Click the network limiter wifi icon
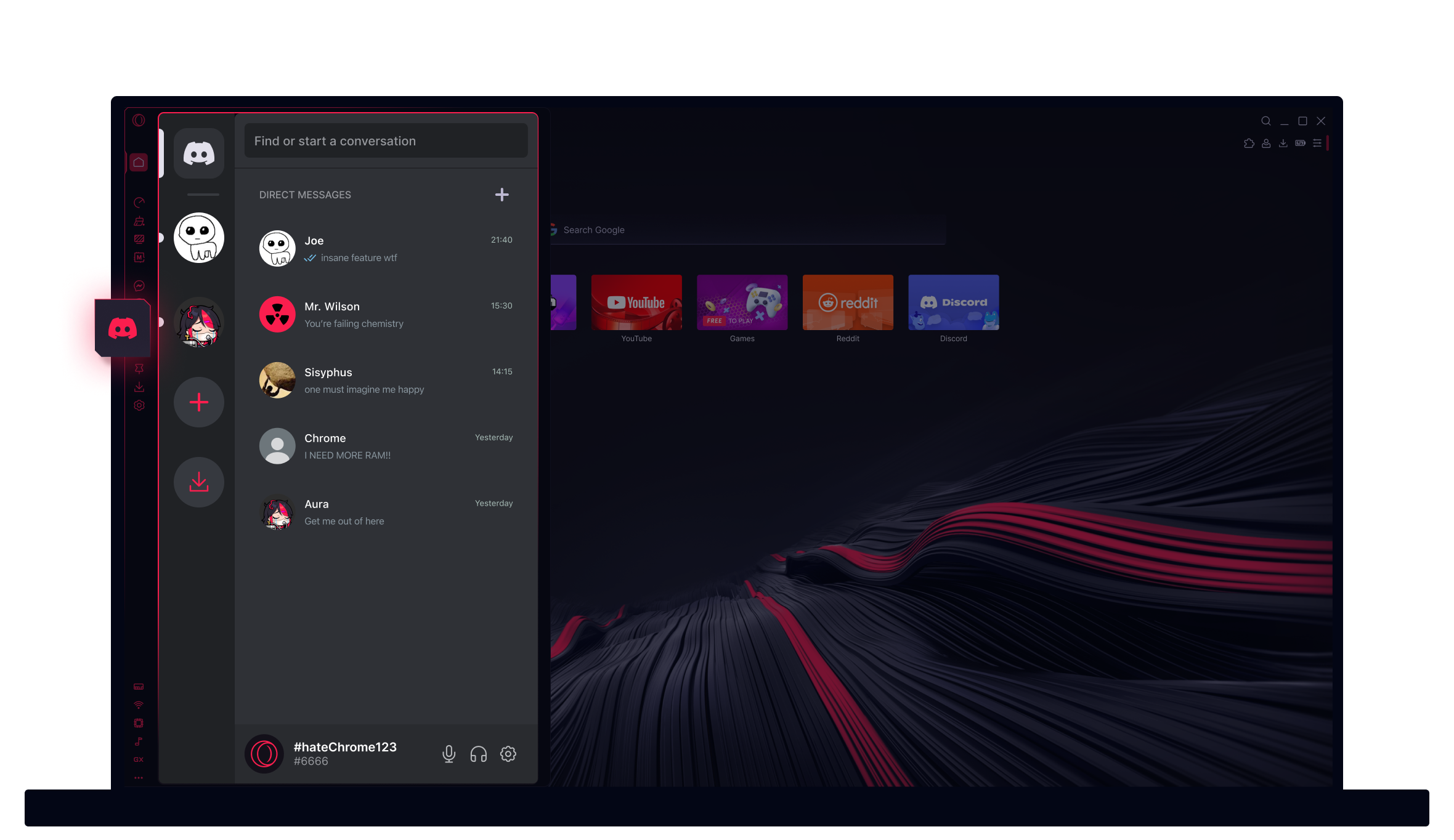1454x840 pixels. [x=139, y=704]
